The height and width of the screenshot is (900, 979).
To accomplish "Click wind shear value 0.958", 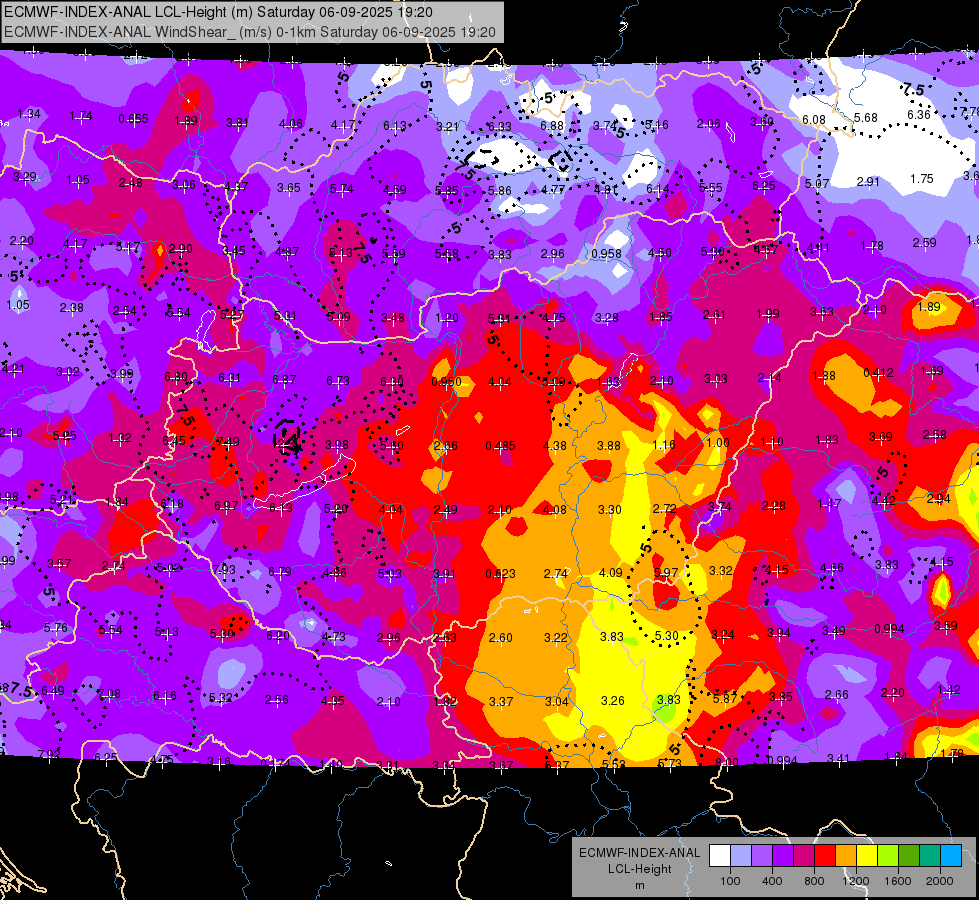I will pyautogui.click(x=606, y=254).
